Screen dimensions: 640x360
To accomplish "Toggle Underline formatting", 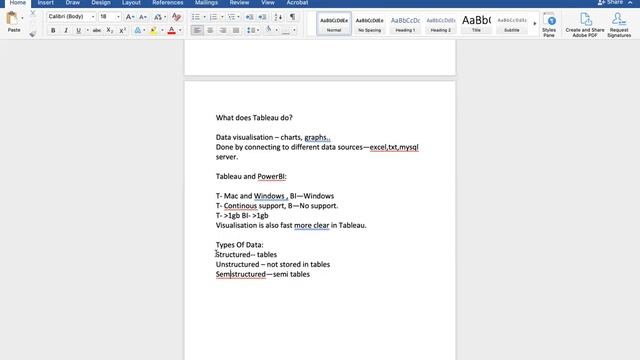I will coord(78,30).
